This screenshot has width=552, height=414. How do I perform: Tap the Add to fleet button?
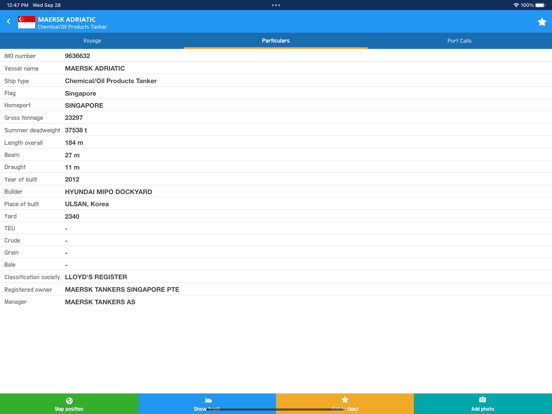point(345,404)
